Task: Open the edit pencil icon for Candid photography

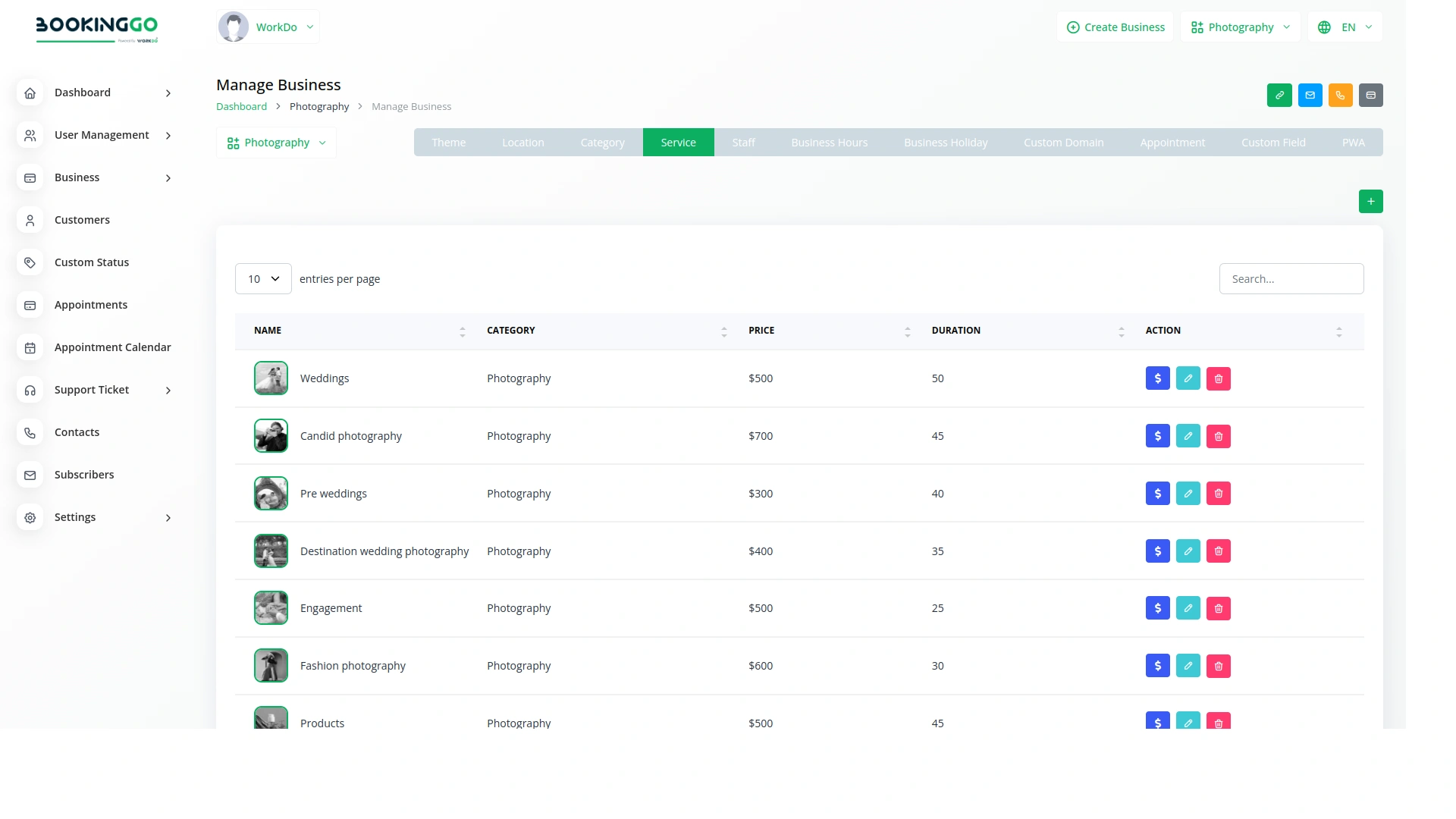Action: pyautogui.click(x=1188, y=435)
